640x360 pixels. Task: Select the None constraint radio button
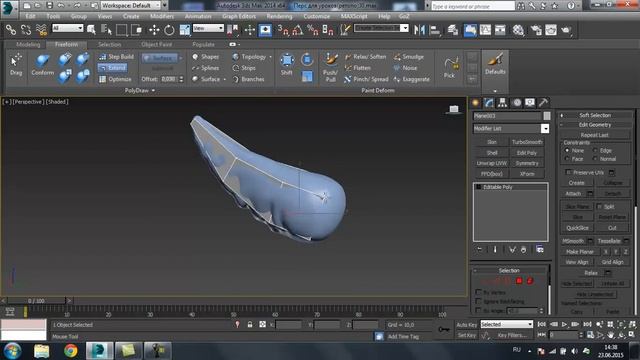[x=567, y=151]
